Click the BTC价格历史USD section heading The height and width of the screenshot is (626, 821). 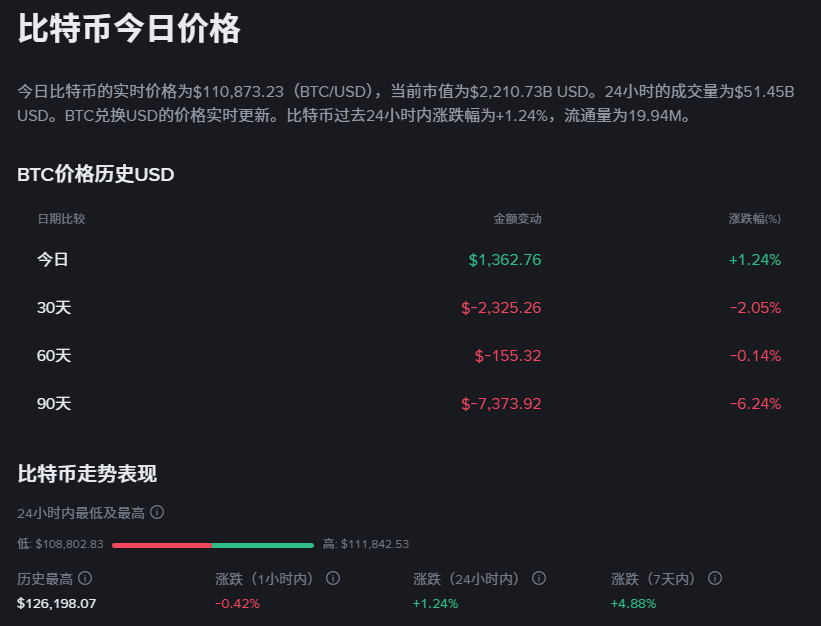(96, 175)
